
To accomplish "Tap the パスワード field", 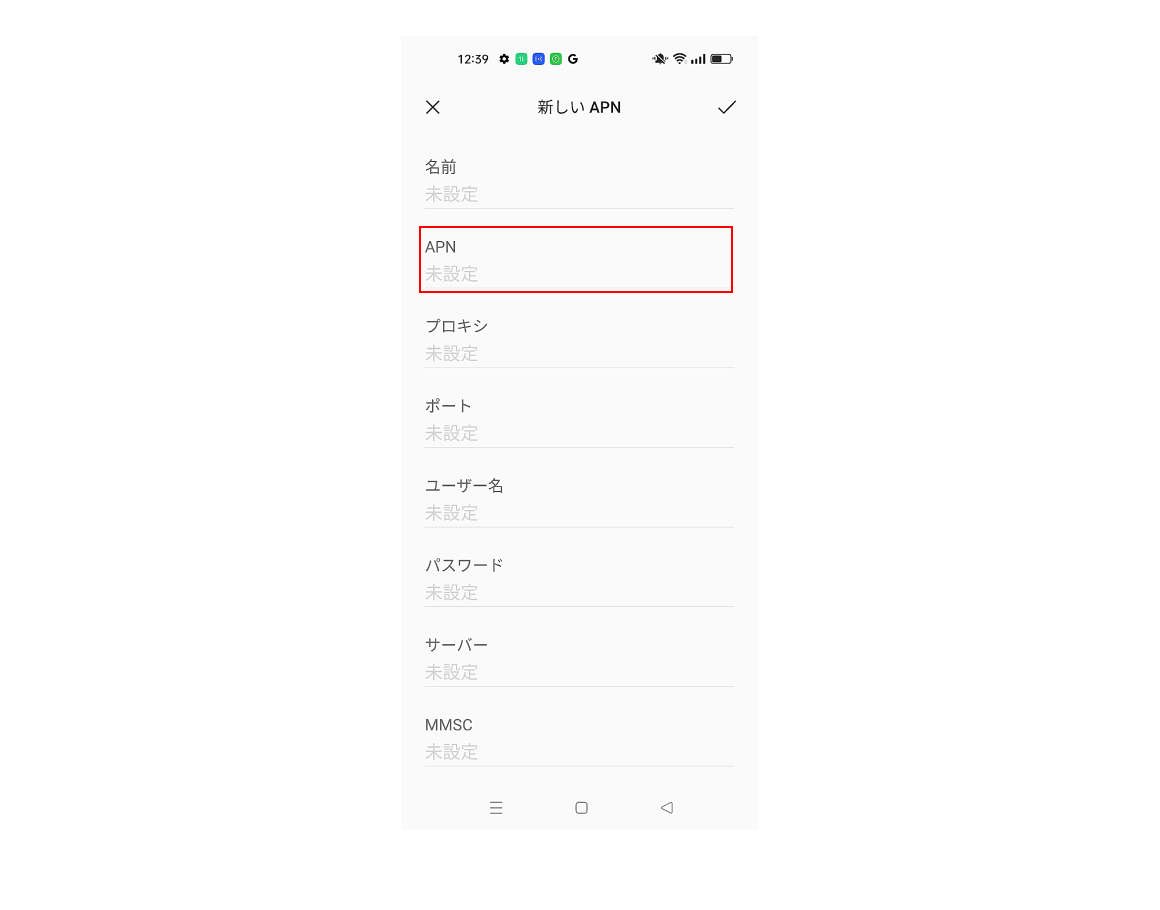I will pyautogui.click(x=579, y=579).
